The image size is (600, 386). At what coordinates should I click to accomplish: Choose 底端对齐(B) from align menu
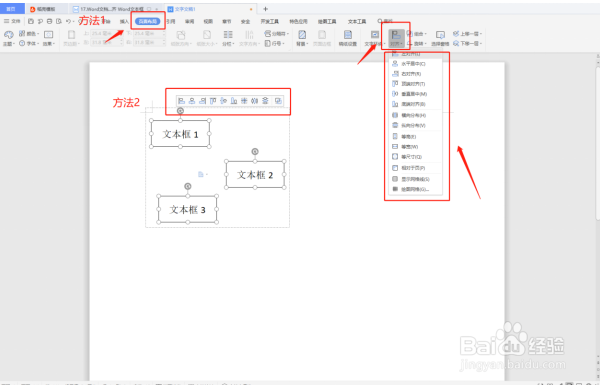point(416,104)
